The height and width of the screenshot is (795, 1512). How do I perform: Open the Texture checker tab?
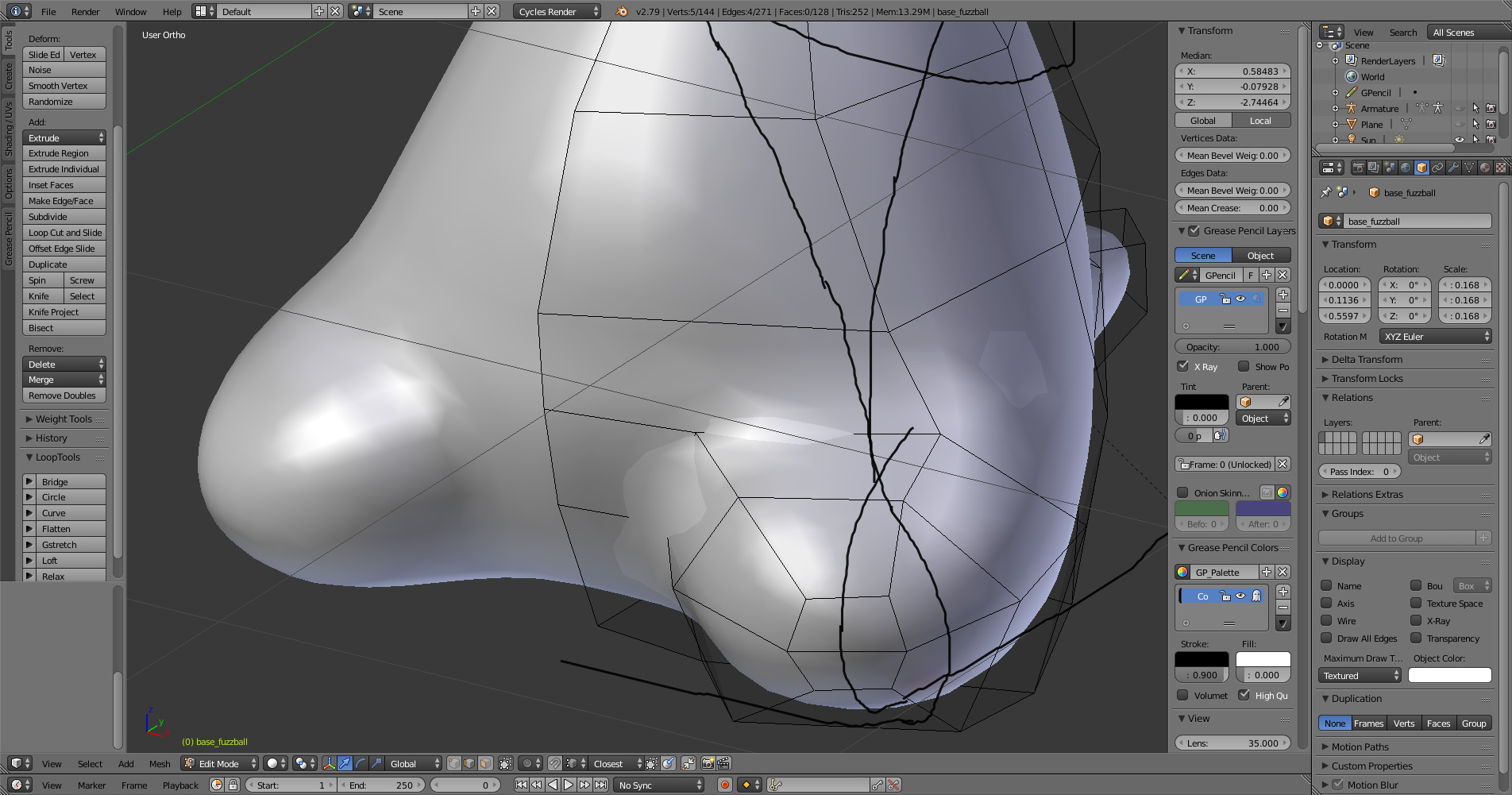click(x=1500, y=168)
